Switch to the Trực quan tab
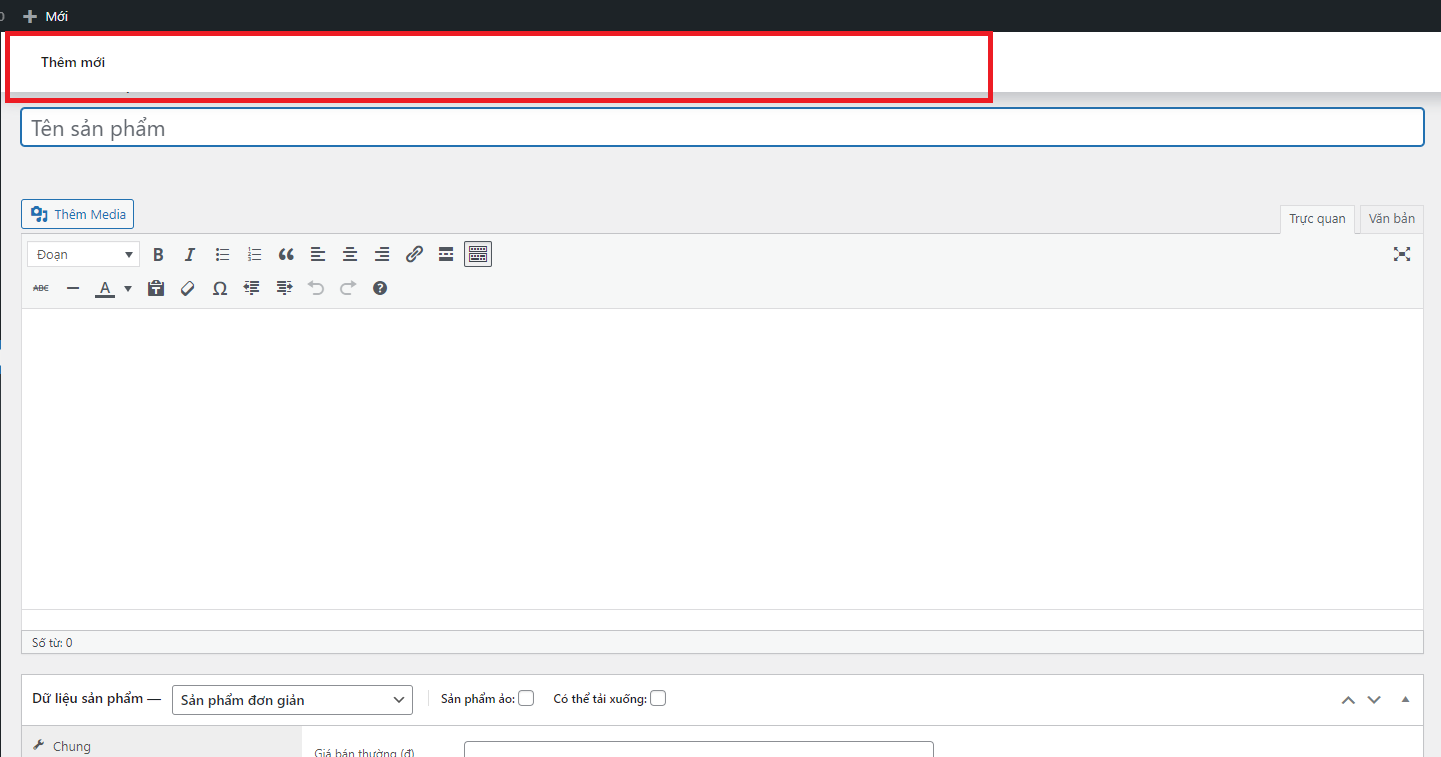The image size is (1441, 757). tap(1317, 219)
